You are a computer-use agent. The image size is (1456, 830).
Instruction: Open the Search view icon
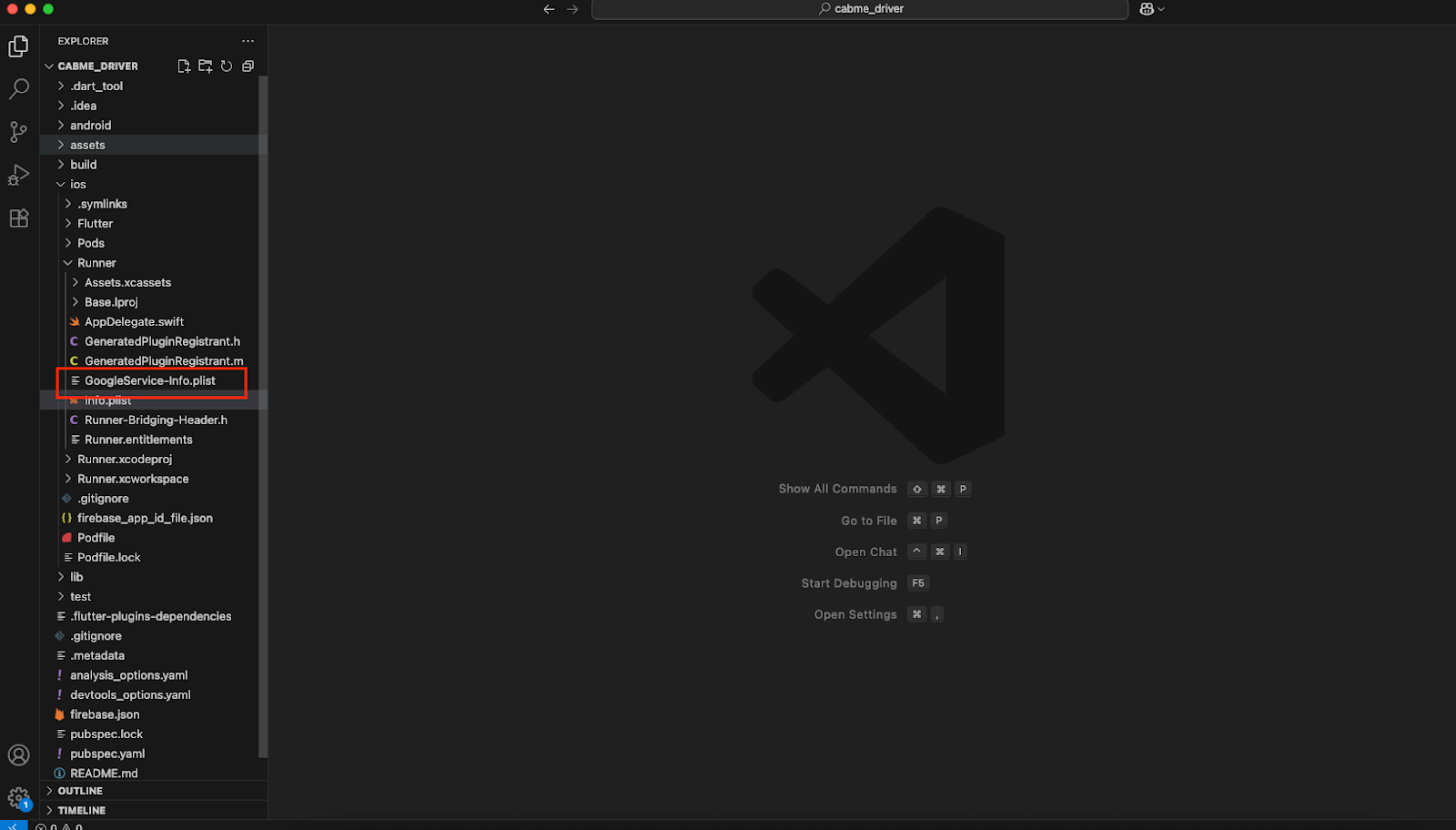coord(18,89)
